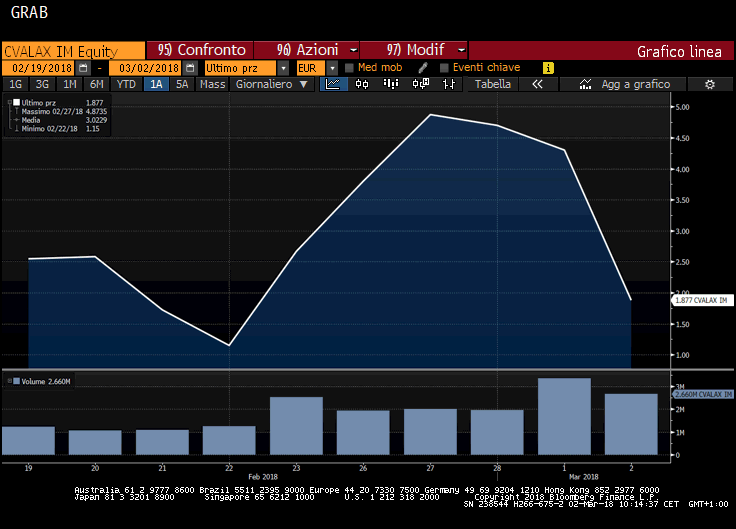
Task: Select the line chart type icon
Action: 334,85
